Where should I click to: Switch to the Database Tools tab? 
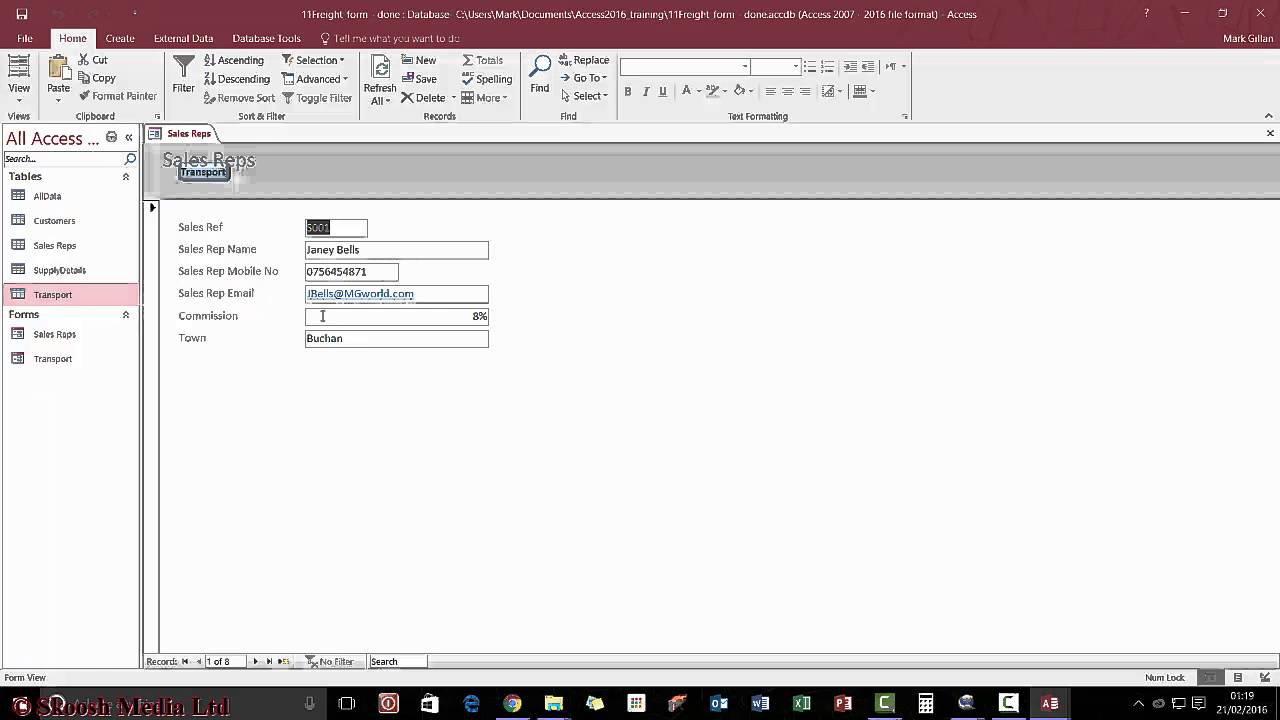tap(266, 38)
